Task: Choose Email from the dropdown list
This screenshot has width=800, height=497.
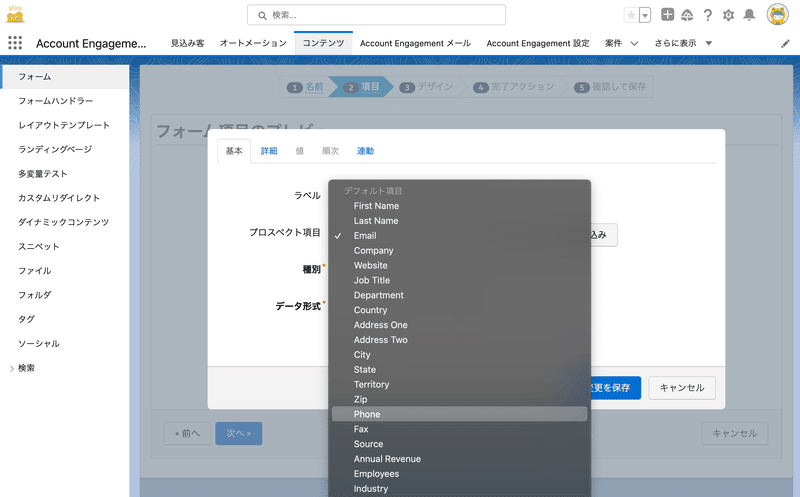Action: 459,235
